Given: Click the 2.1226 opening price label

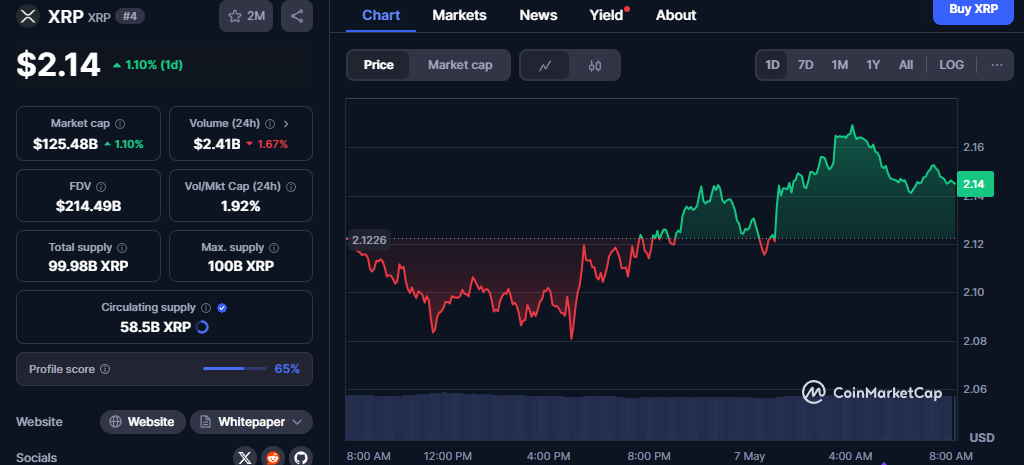Looking at the screenshot, I should click(x=369, y=240).
